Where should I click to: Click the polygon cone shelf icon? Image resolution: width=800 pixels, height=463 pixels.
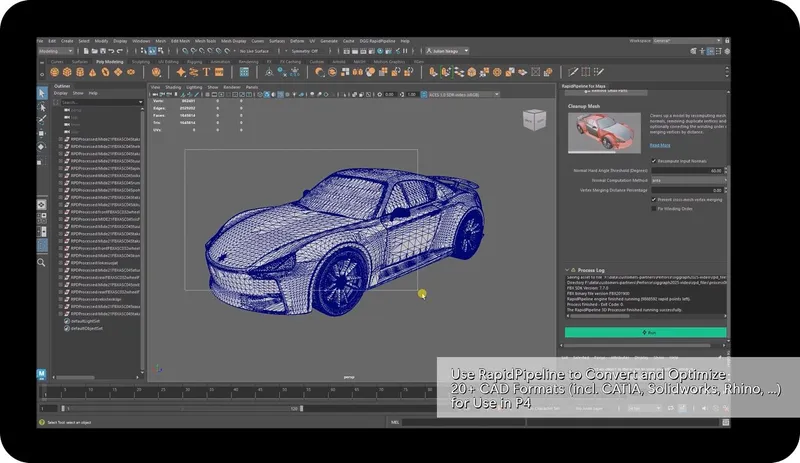[94, 72]
